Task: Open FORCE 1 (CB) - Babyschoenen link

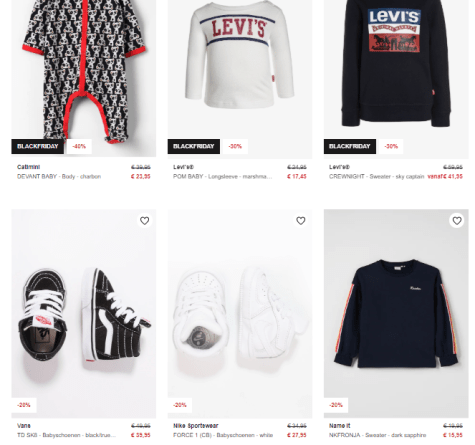Action: point(223,435)
